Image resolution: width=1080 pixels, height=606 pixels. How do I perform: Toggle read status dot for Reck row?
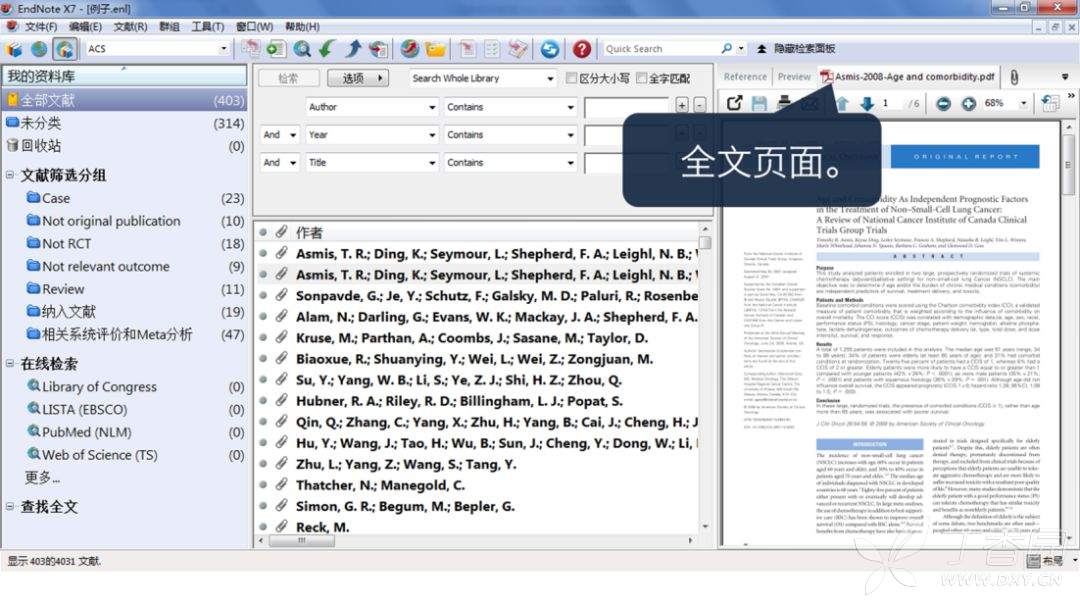[262, 527]
